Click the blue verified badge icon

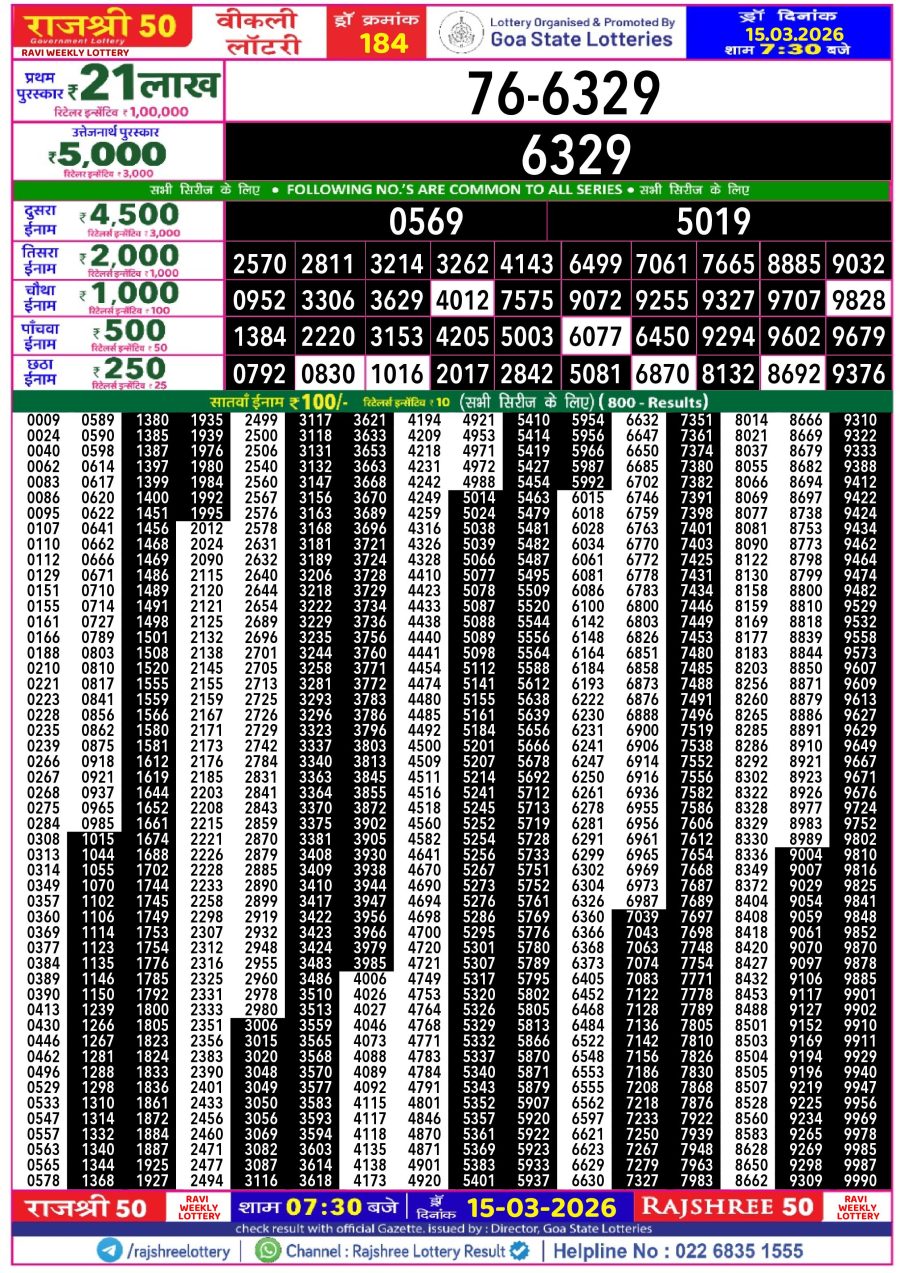pyautogui.click(x=520, y=1250)
